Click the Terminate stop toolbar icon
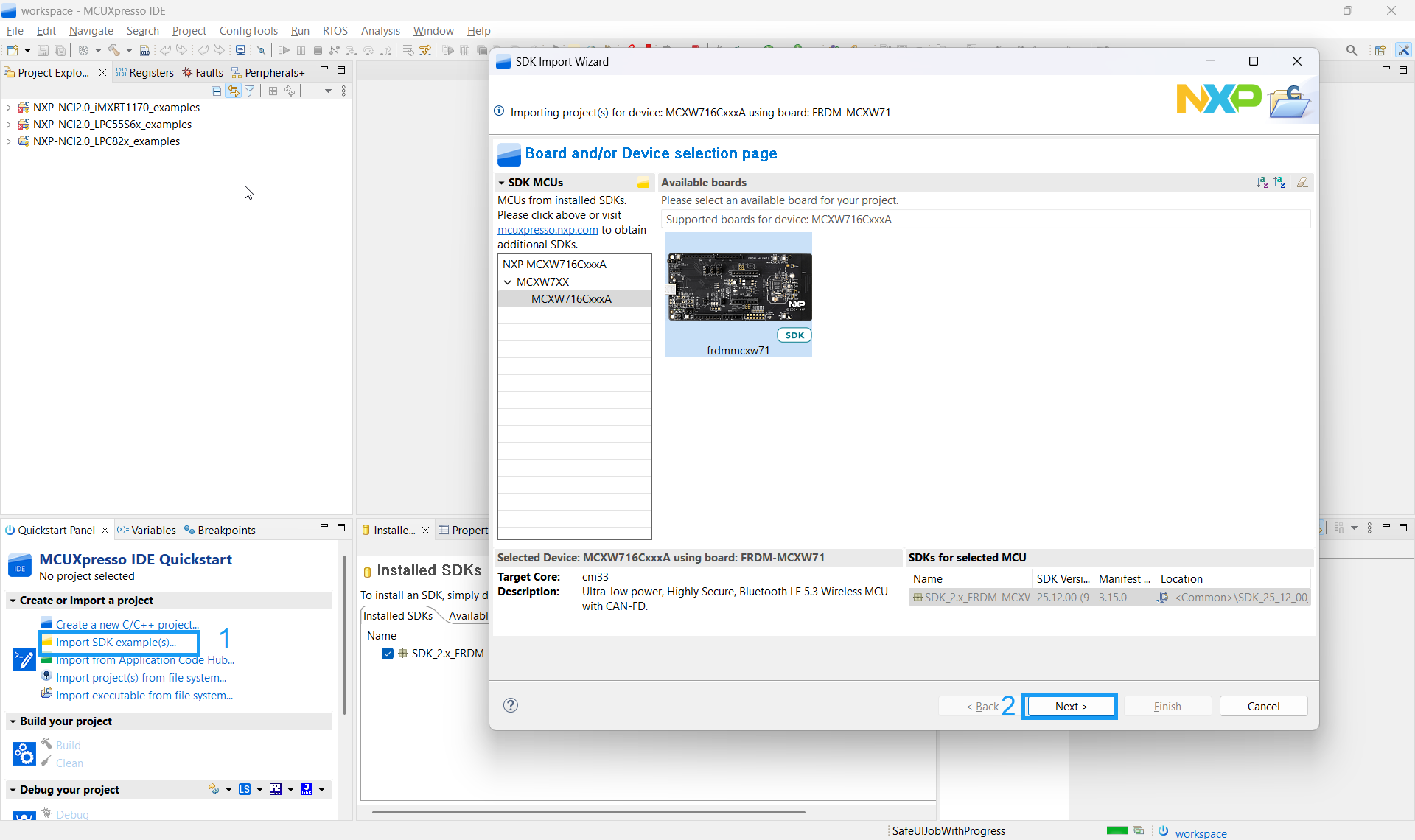 tap(318, 50)
